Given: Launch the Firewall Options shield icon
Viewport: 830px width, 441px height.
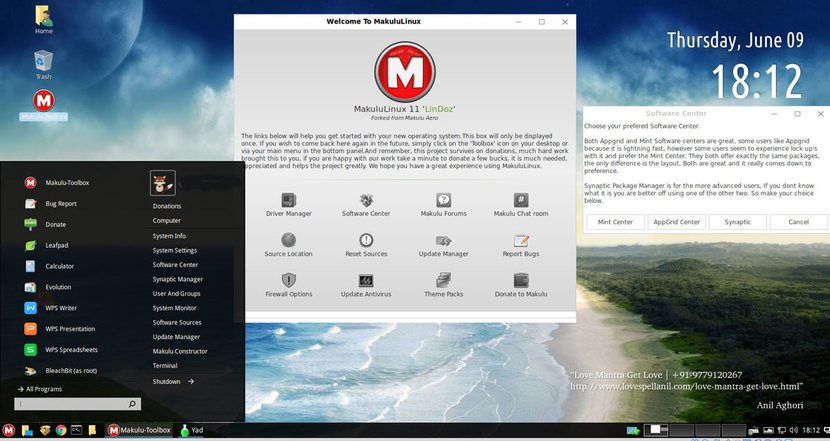Looking at the screenshot, I should point(288,281).
